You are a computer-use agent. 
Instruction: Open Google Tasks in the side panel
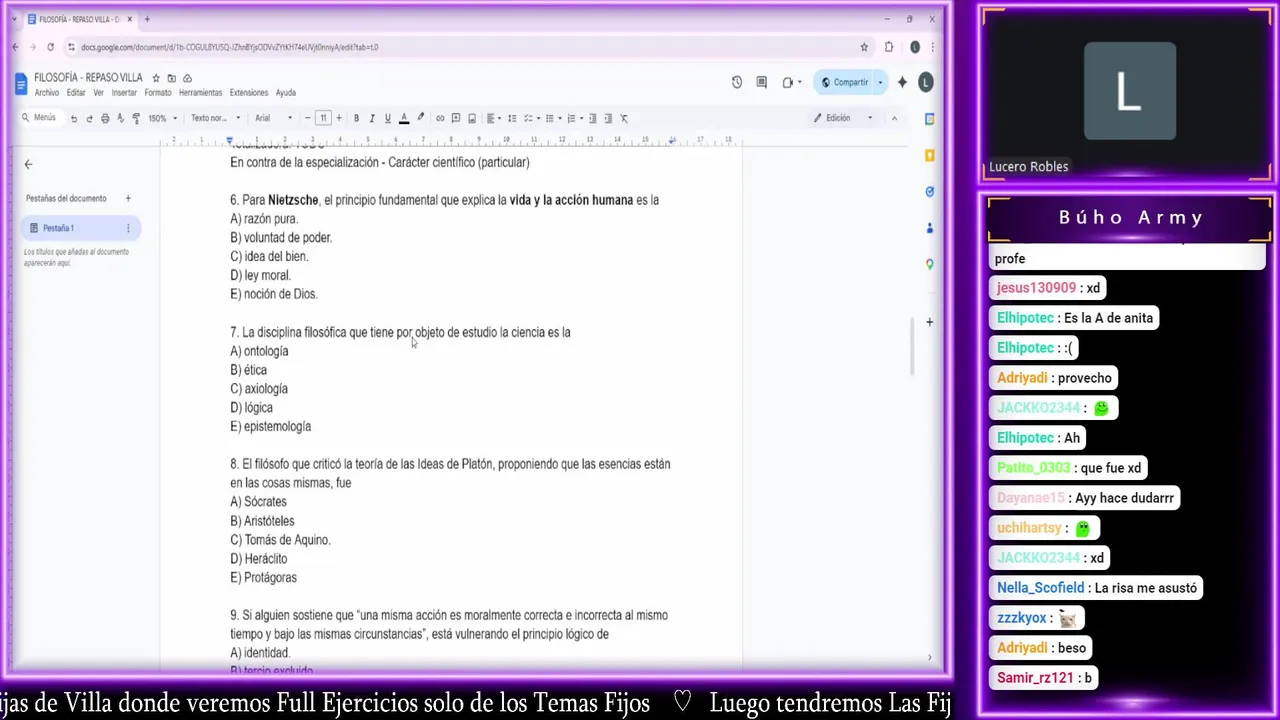coord(930,191)
